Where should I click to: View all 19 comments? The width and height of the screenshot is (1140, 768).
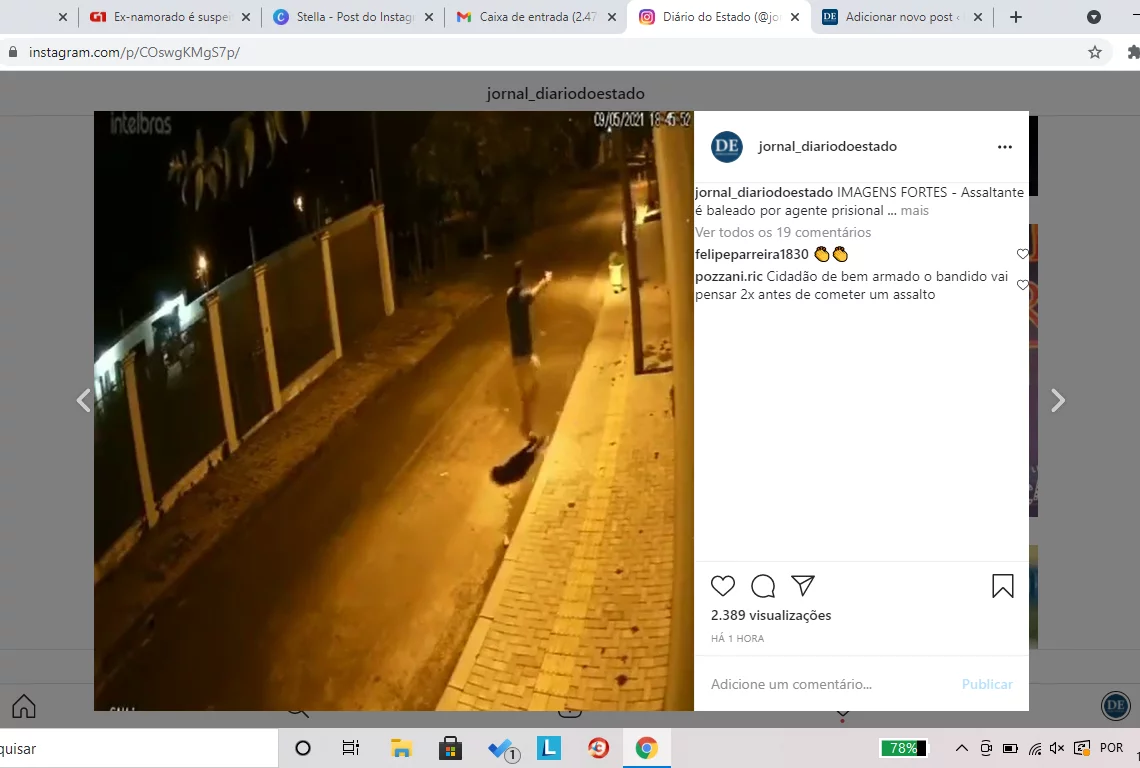(783, 232)
